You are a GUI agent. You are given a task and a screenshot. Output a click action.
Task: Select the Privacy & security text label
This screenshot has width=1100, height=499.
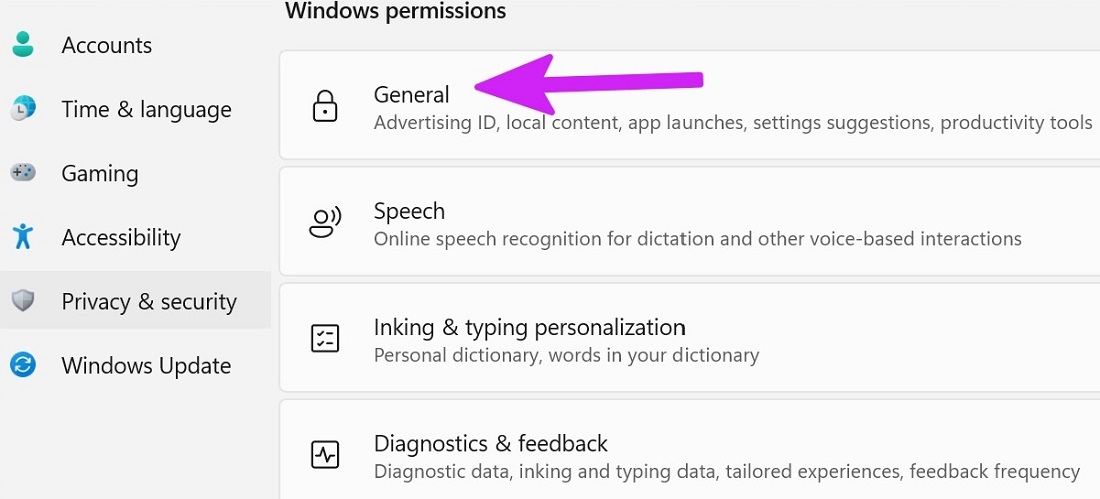(x=149, y=301)
